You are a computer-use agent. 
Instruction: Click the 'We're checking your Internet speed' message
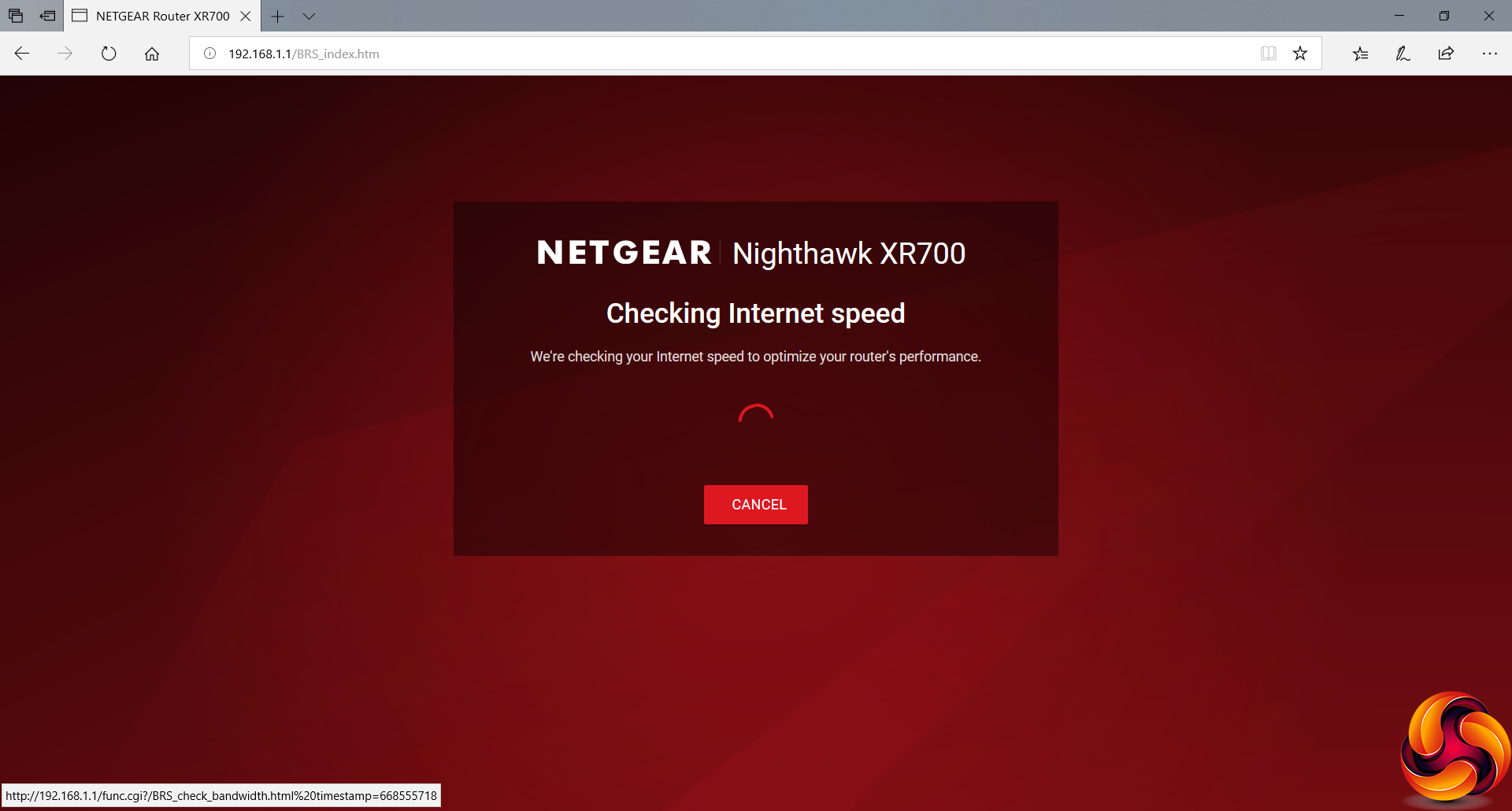(x=756, y=357)
